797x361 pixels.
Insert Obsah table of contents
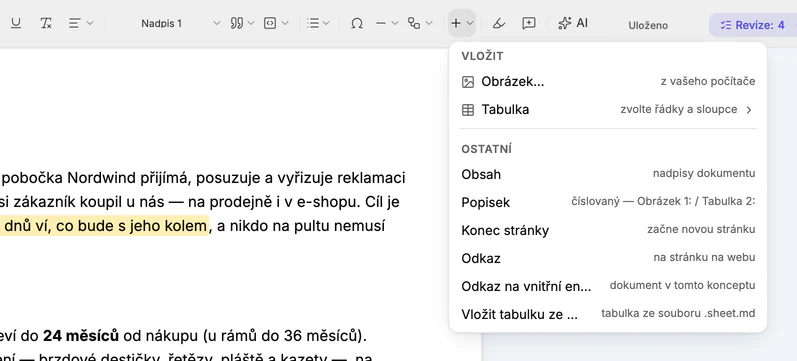(608, 174)
